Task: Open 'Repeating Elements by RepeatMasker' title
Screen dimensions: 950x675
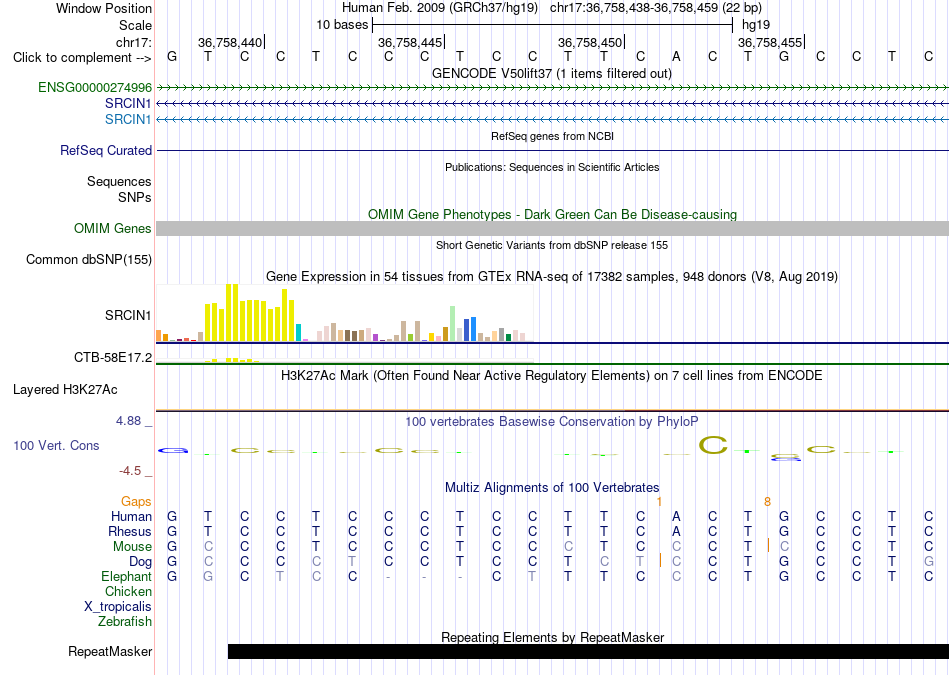Action: tap(552, 637)
